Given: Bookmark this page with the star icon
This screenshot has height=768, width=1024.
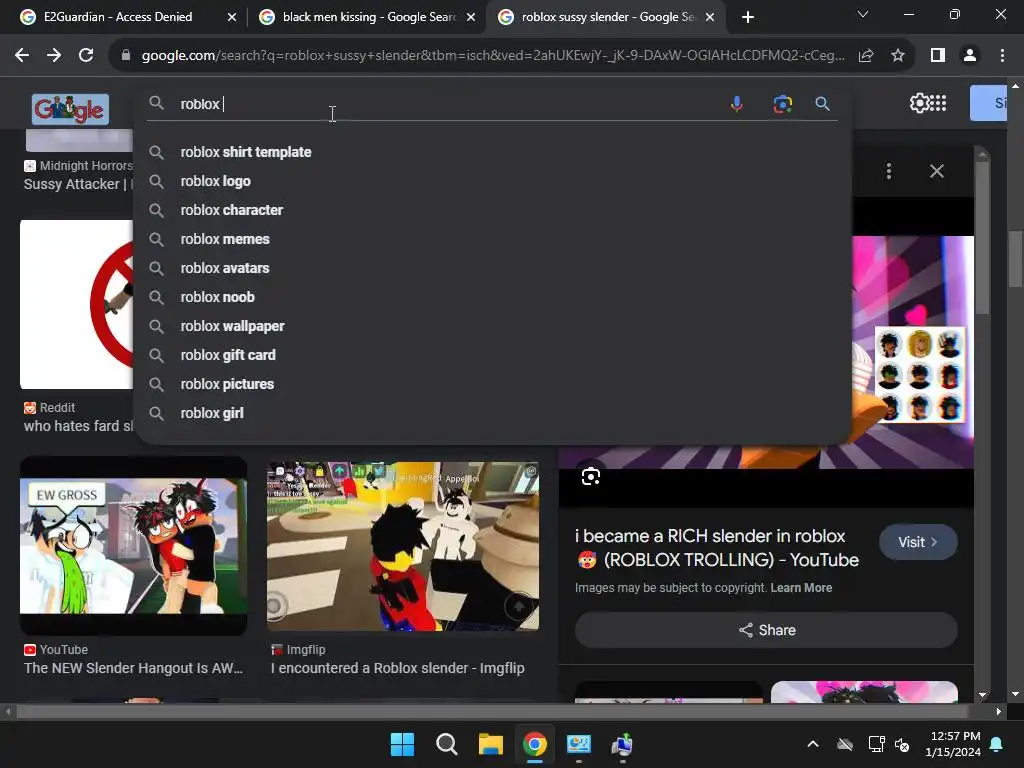Looking at the screenshot, I should click(898, 56).
